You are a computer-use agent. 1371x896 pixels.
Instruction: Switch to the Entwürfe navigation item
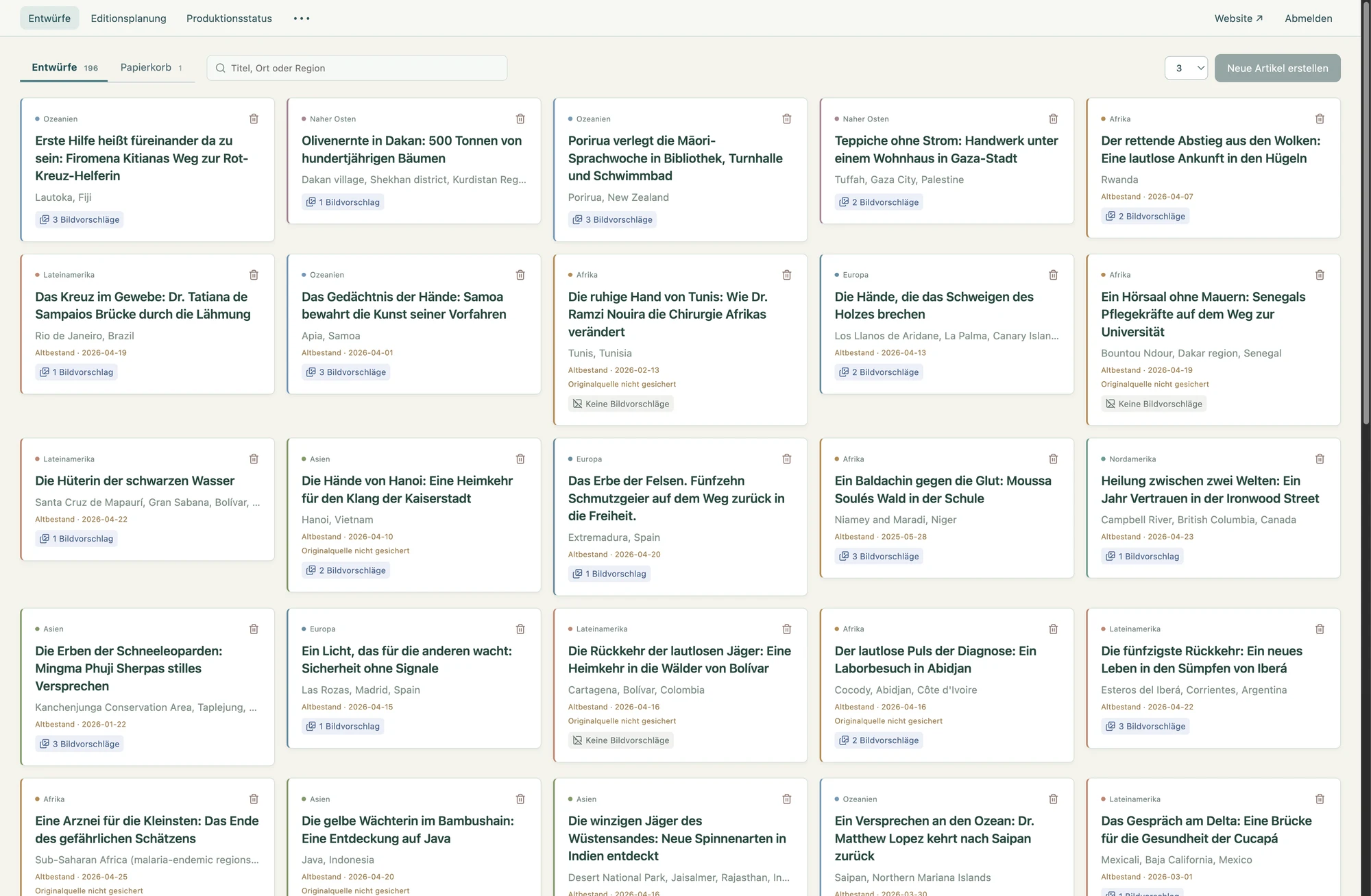[x=49, y=19]
